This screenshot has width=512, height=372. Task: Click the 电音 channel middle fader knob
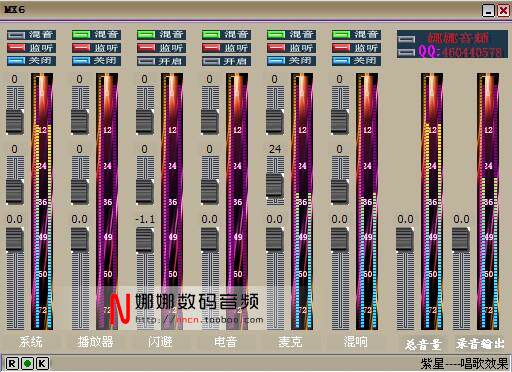click(x=210, y=191)
